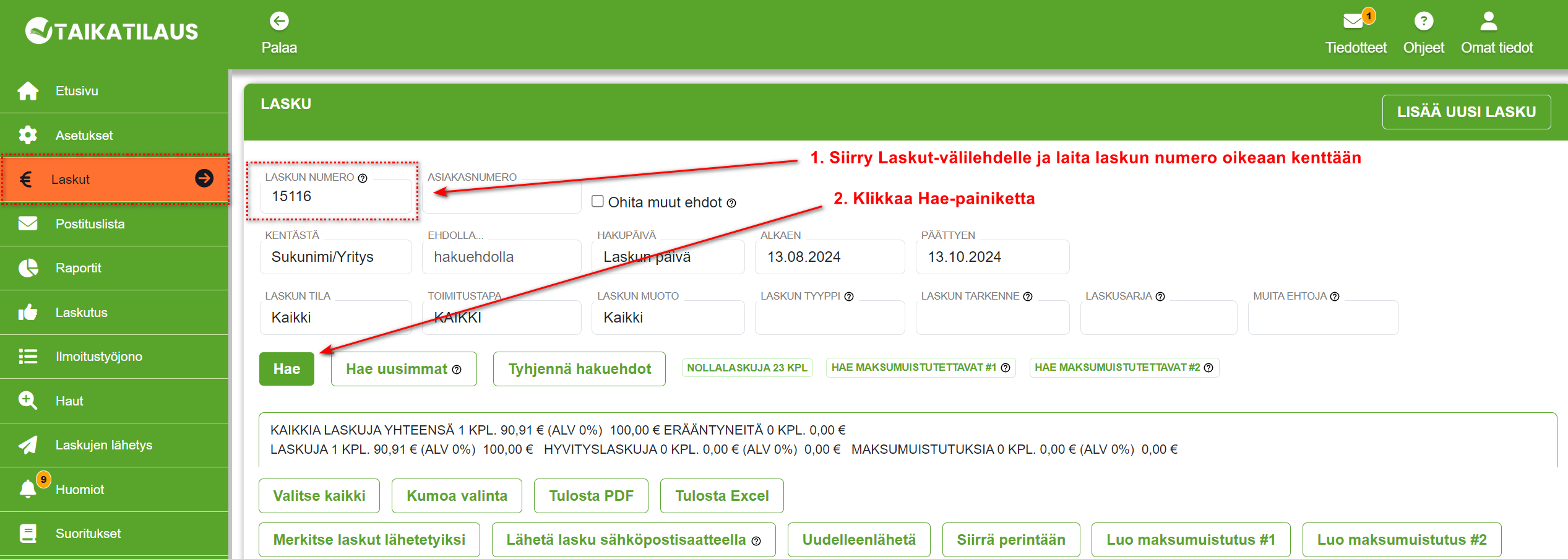Open the Hakupäivä dropdown showing Laskun päivä

(668, 257)
